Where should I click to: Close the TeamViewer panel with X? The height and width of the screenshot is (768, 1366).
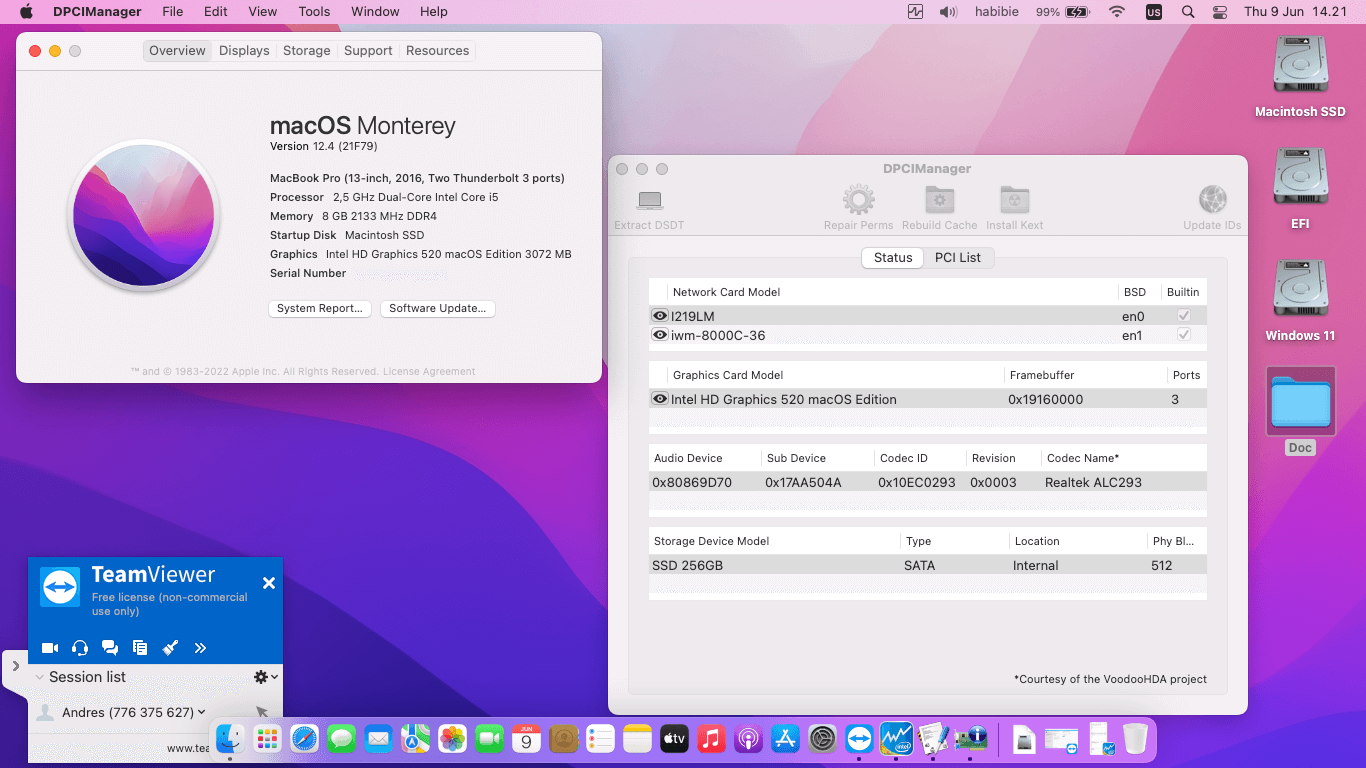pos(268,582)
